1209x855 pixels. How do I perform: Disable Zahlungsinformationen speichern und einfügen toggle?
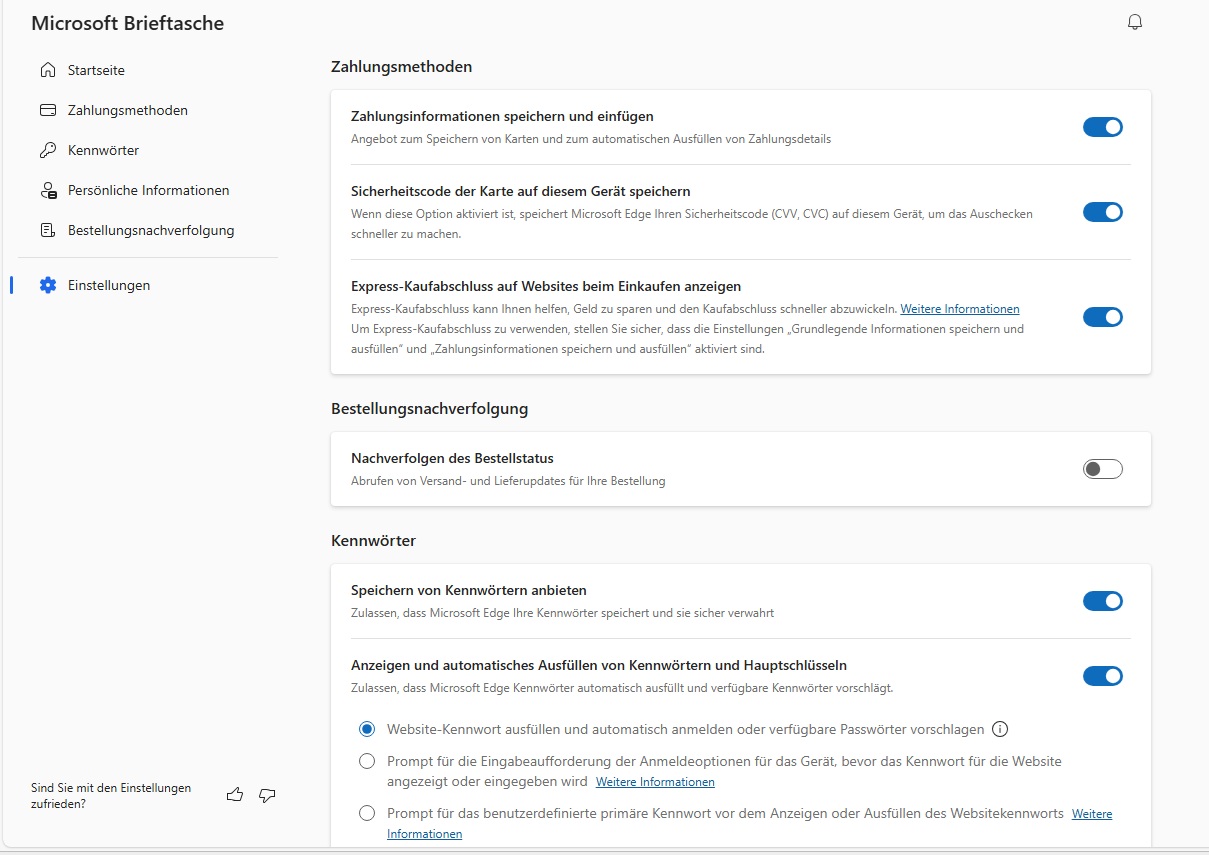1102,127
